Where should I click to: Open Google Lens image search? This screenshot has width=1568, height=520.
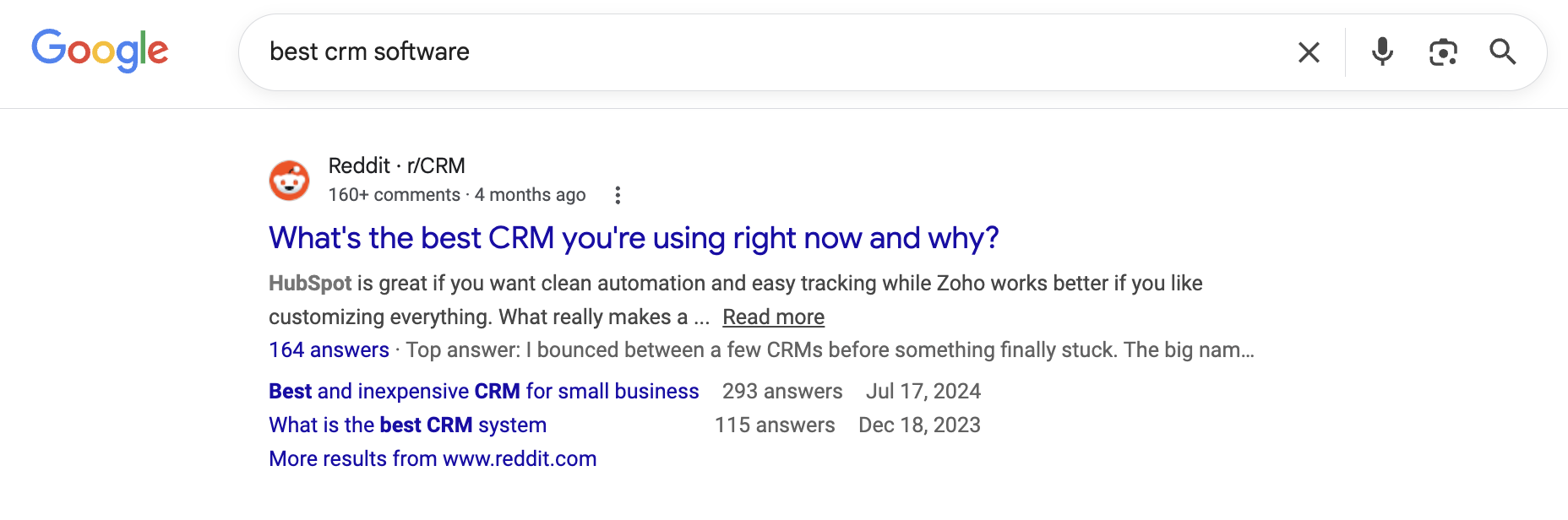[x=1443, y=52]
